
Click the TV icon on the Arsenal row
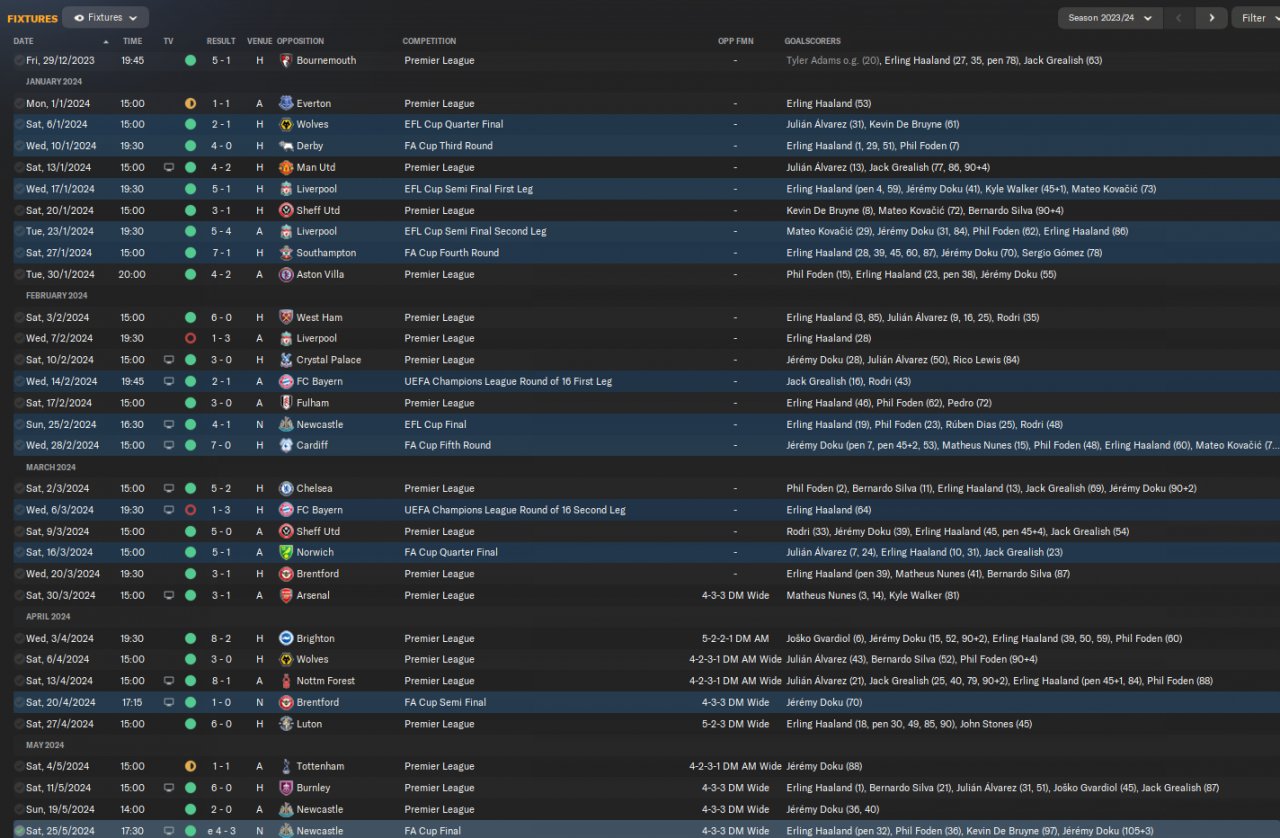168,596
